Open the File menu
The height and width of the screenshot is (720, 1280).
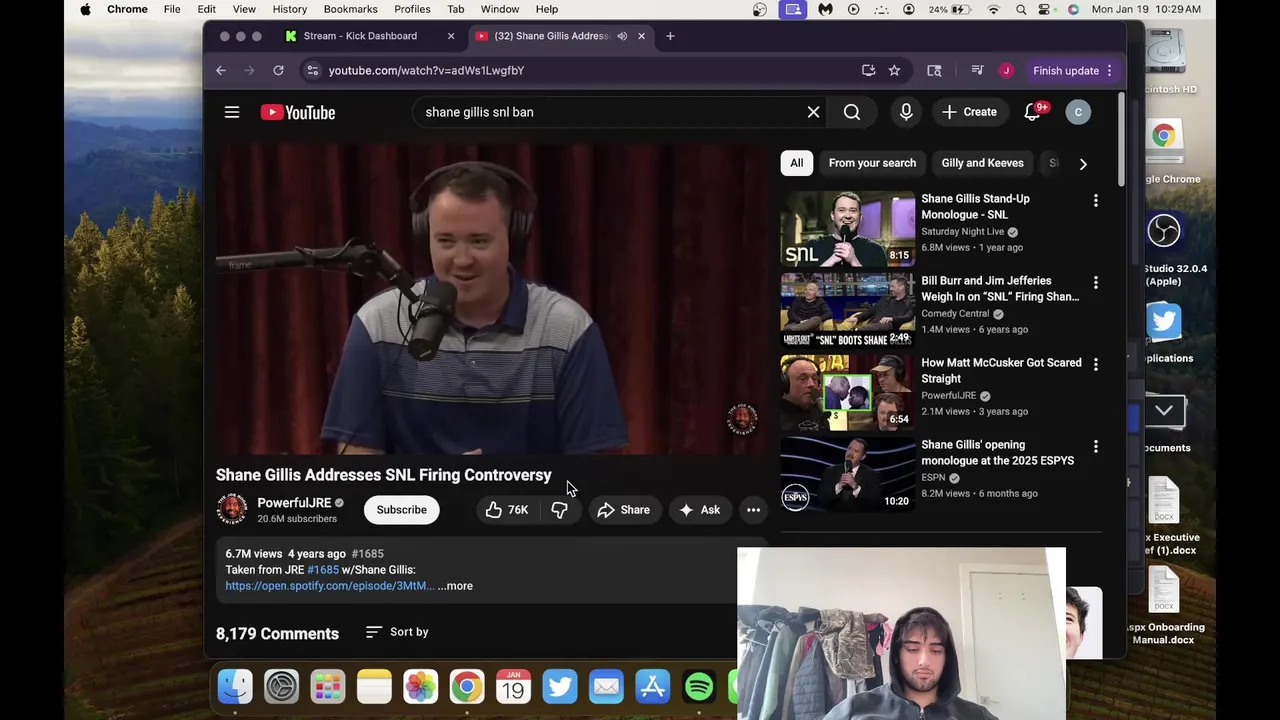(172, 9)
